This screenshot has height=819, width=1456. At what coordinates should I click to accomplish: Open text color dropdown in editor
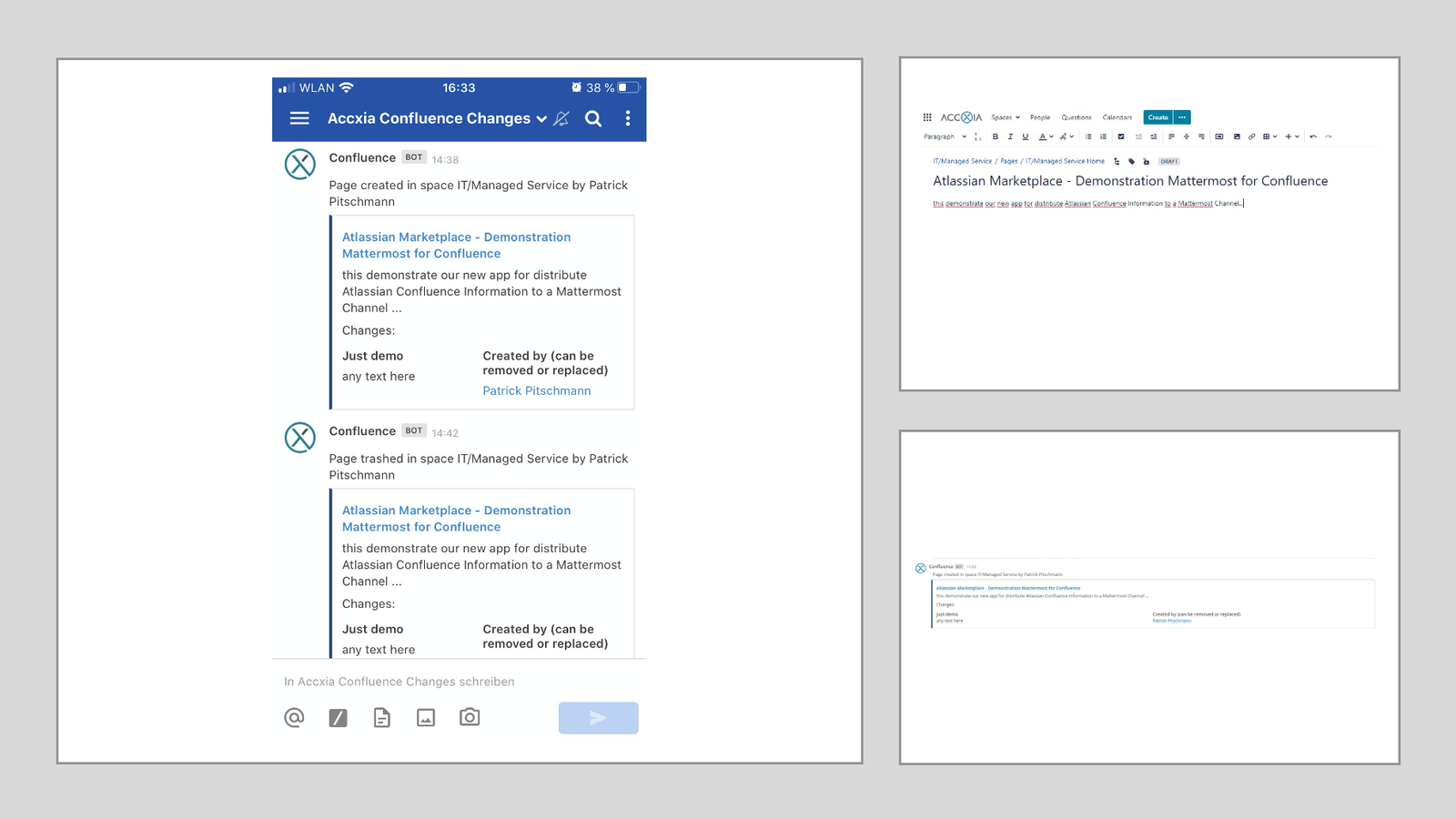point(1046,136)
